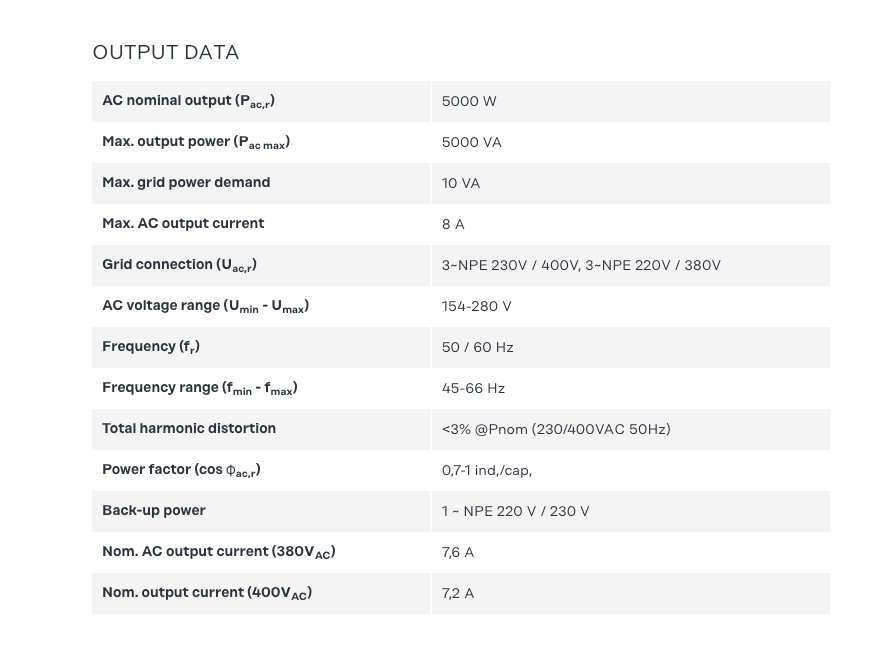Select the 8 A value

coord(453,224)
